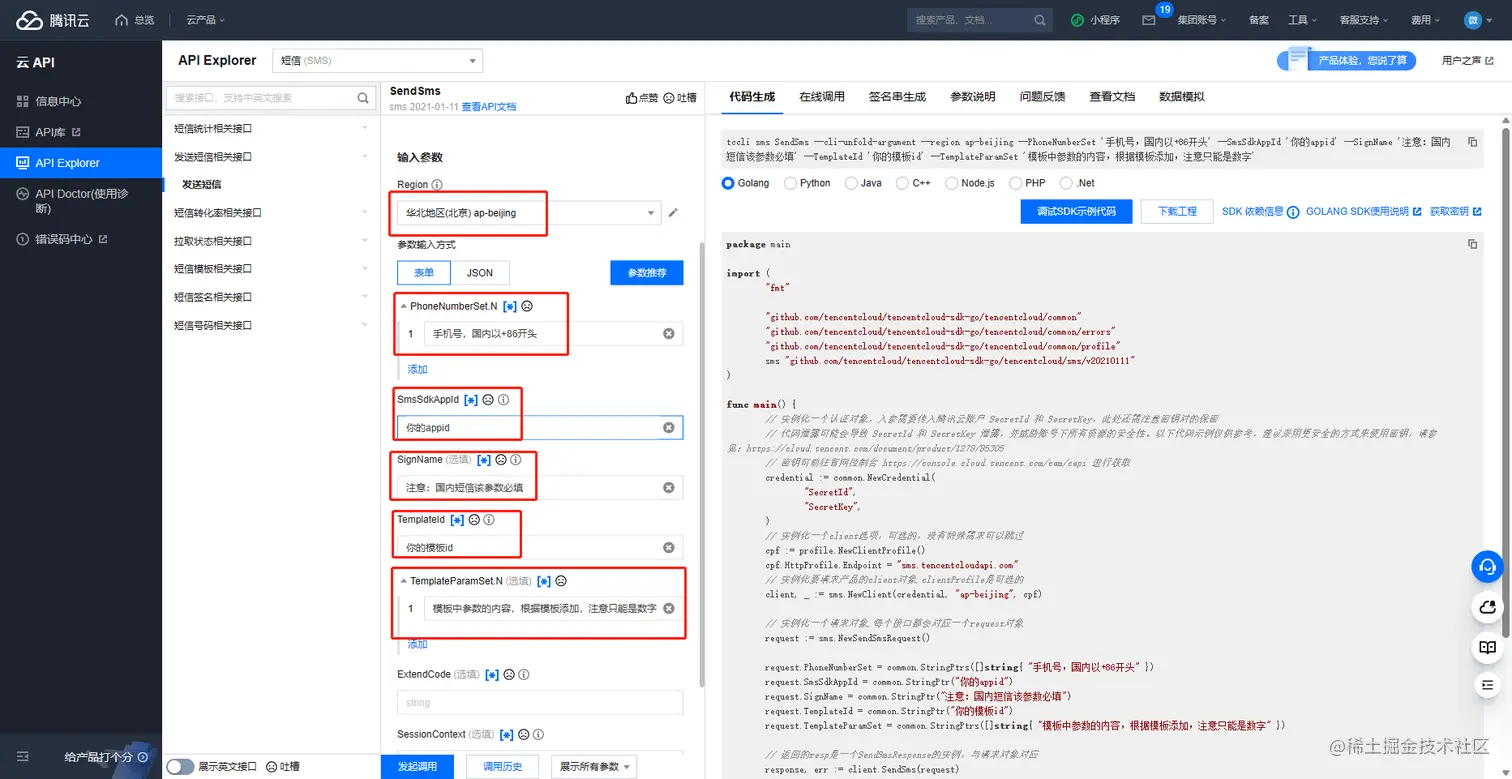Click the 调试SDK示例代码 button
Screen dimensions: 1512x779
(x=1076, y=212)
